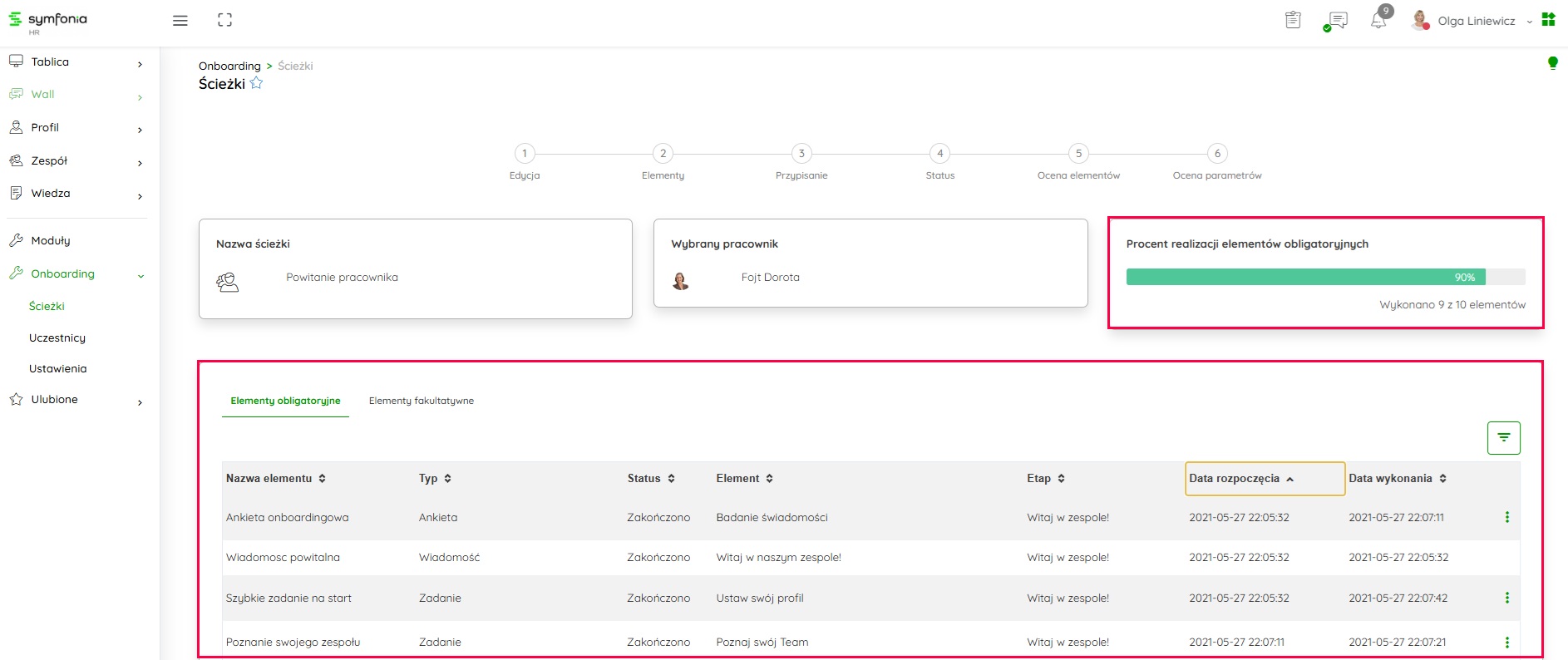The image size is (1568, 660).
Task: Switch to Elementy fakultatywne tab
Action: point(421,401)
